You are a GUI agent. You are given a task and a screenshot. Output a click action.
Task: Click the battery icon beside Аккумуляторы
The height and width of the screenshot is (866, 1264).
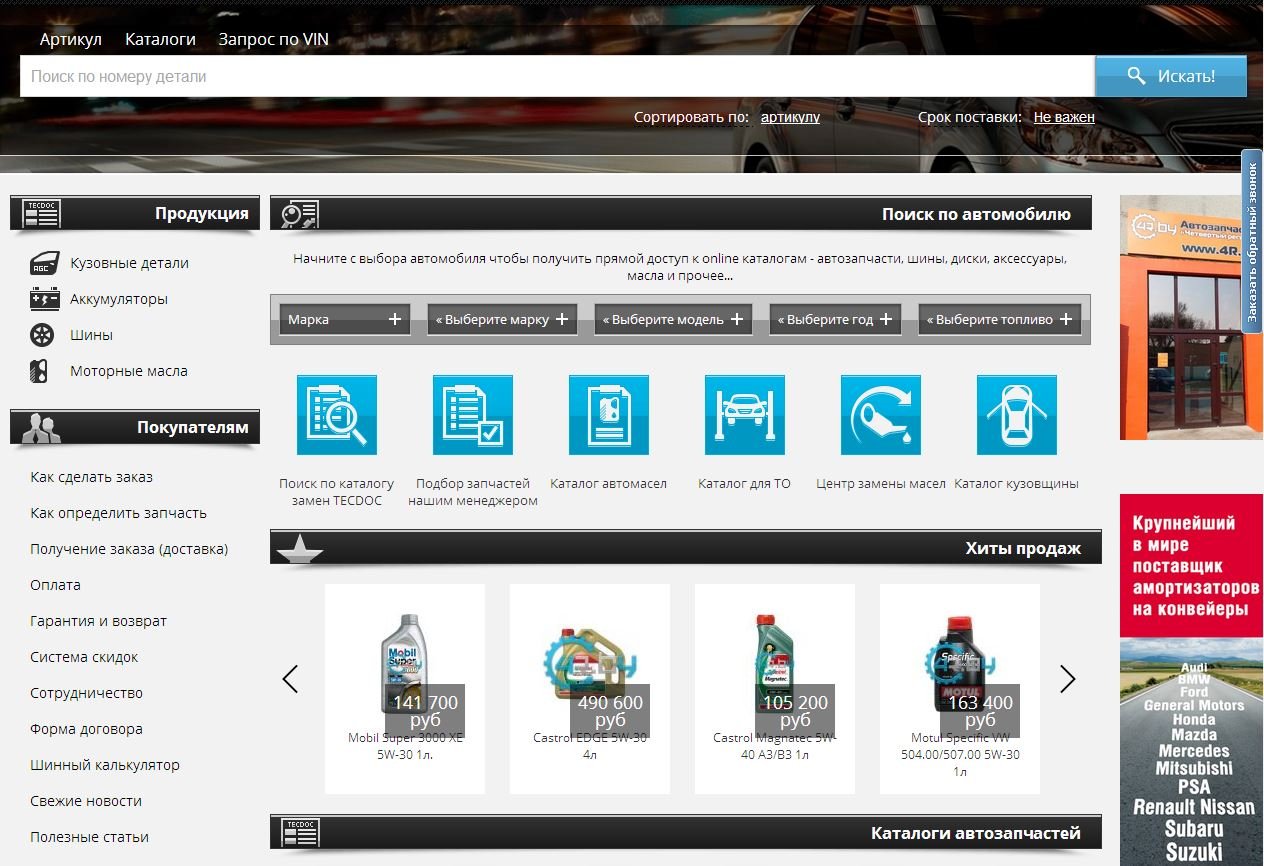44,299
